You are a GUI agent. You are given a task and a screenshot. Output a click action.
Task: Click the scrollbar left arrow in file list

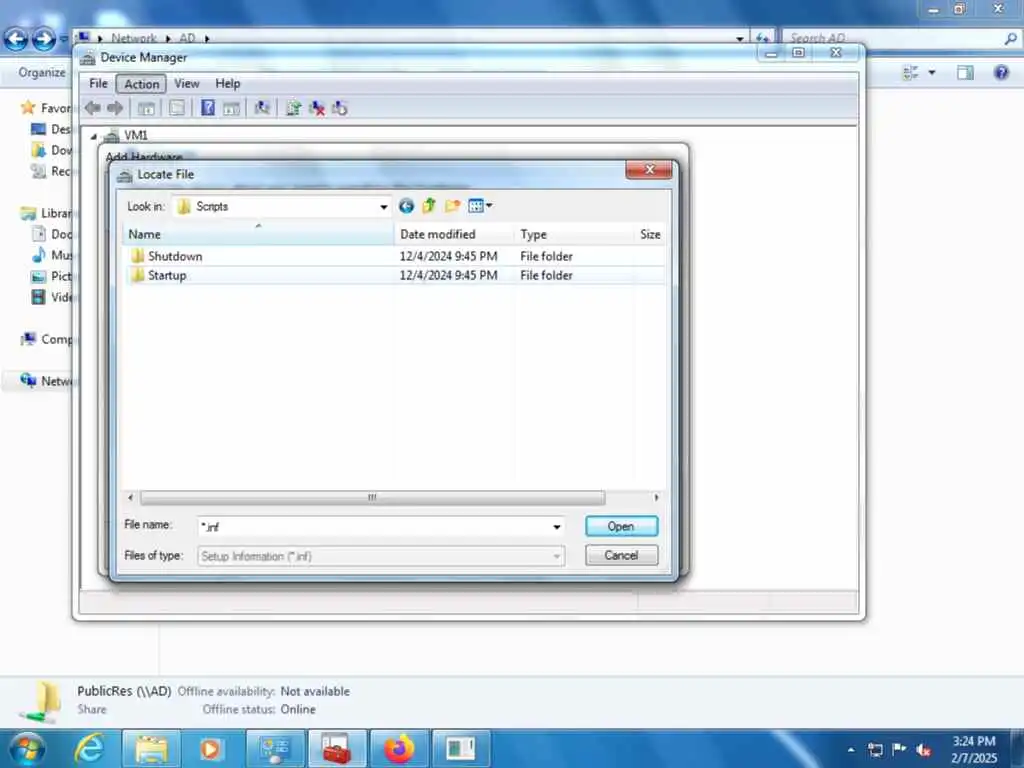click(x=131, y=498)
